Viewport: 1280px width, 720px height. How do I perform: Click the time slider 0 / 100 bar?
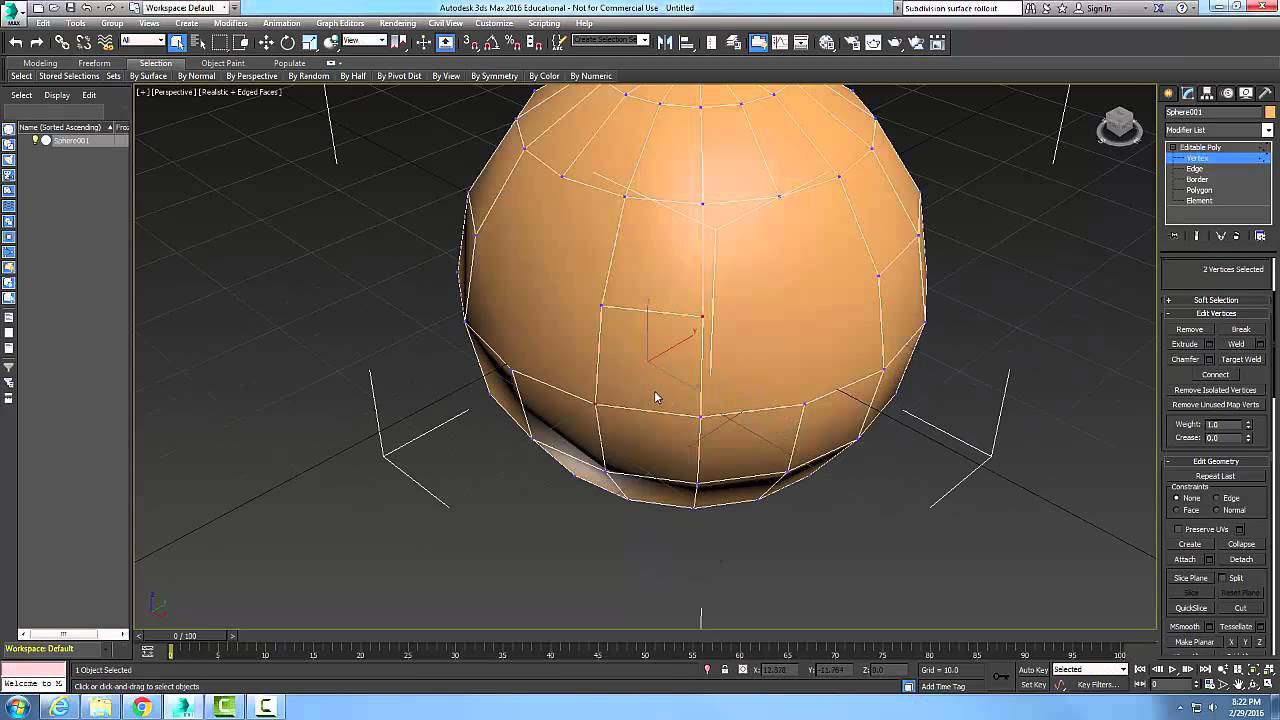coord(185,636)
